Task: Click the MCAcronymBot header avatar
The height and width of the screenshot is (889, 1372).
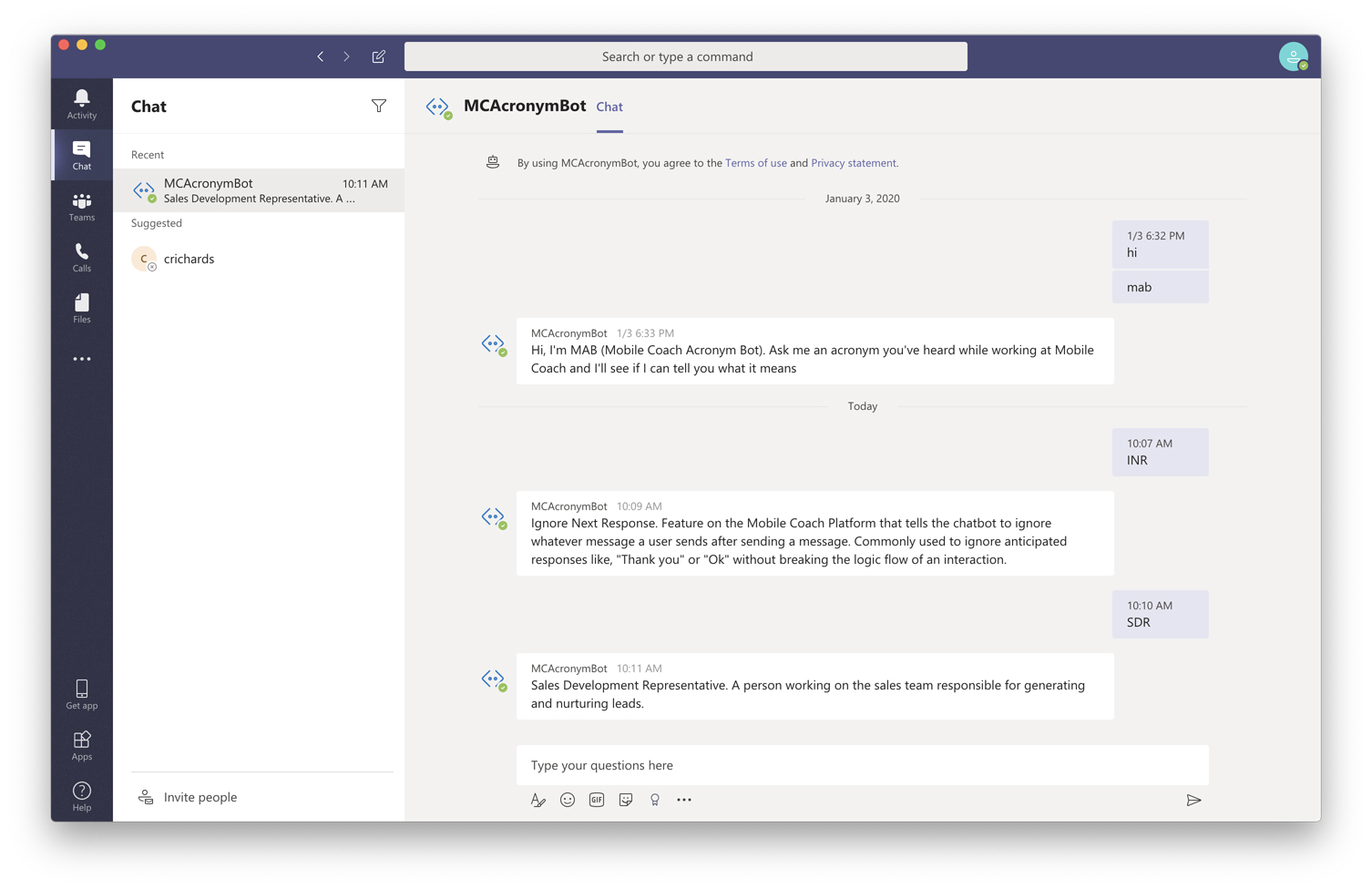Action: click(439, 107)
